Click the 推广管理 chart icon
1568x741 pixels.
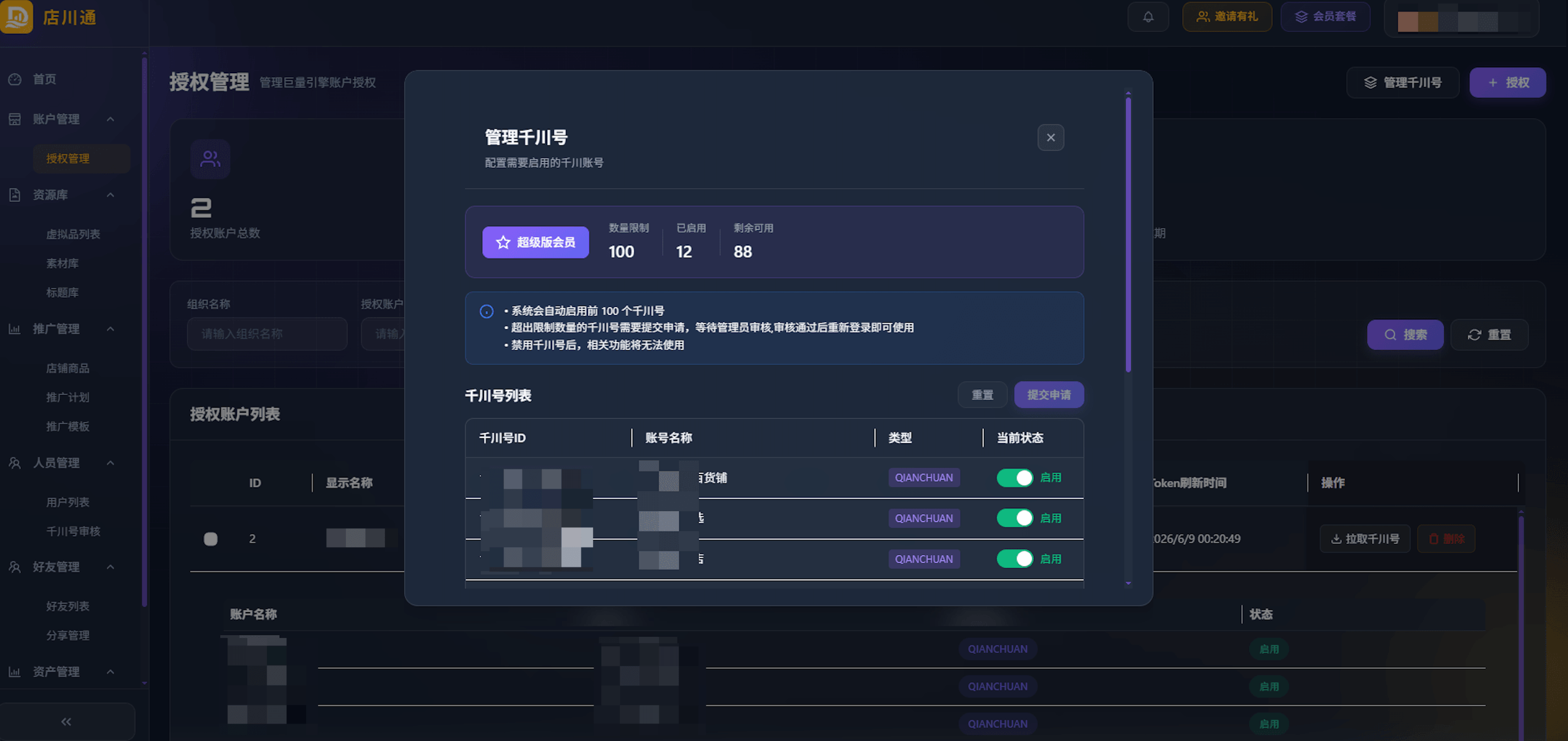pyautogui.click(x=15, y=329)
